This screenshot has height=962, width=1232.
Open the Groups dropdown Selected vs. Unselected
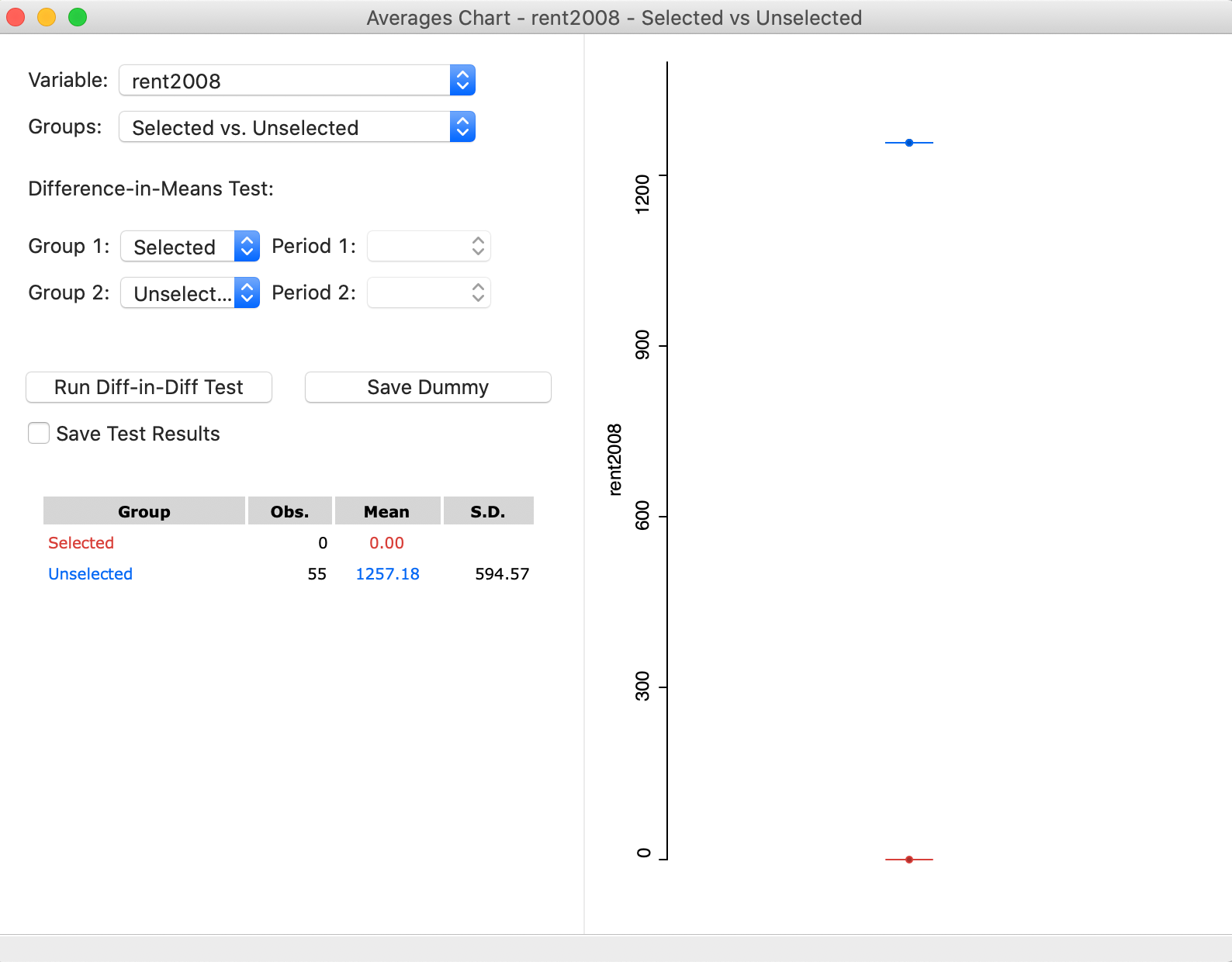(x=297, y=127)
